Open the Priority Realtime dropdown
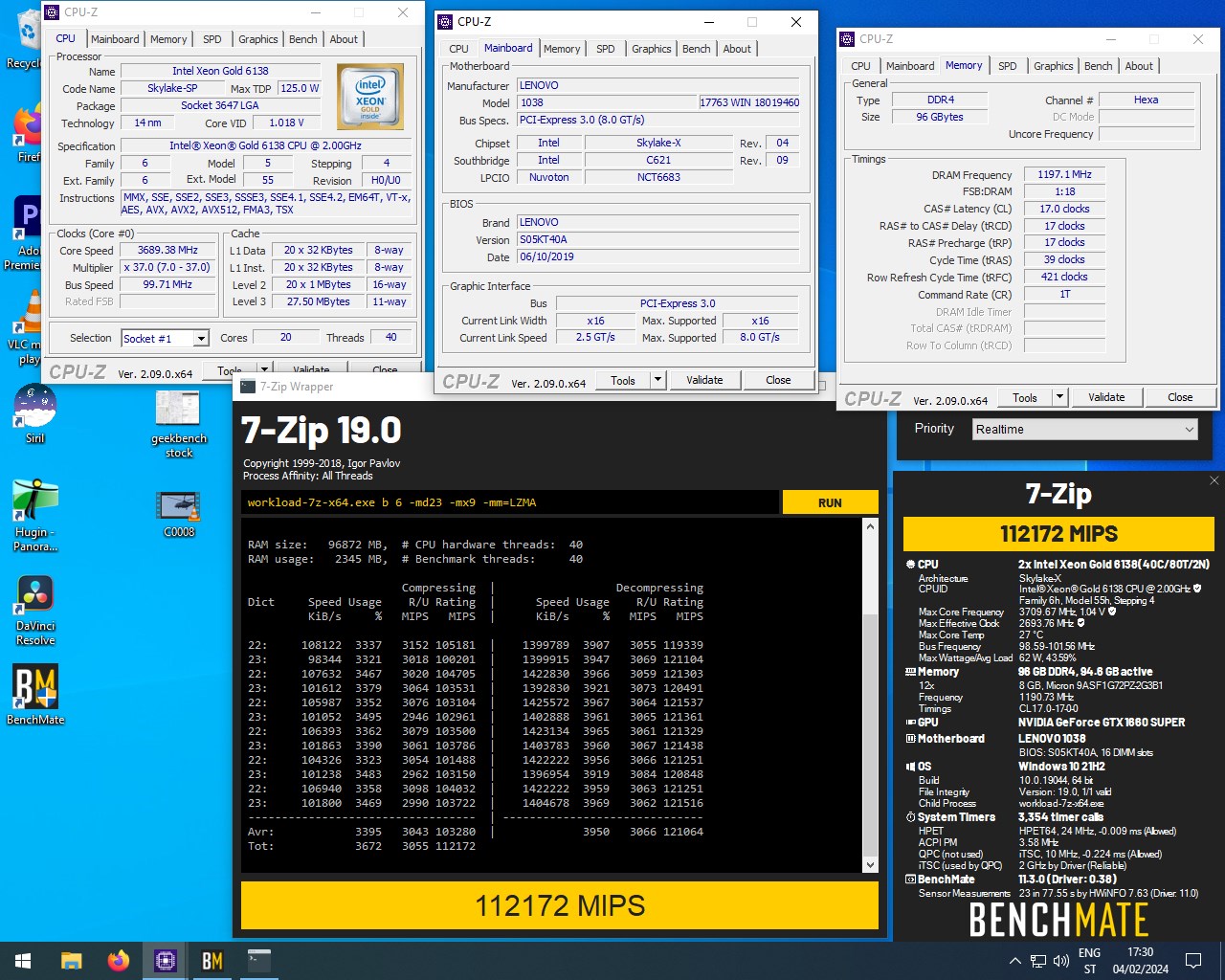 click(1085, 430)
